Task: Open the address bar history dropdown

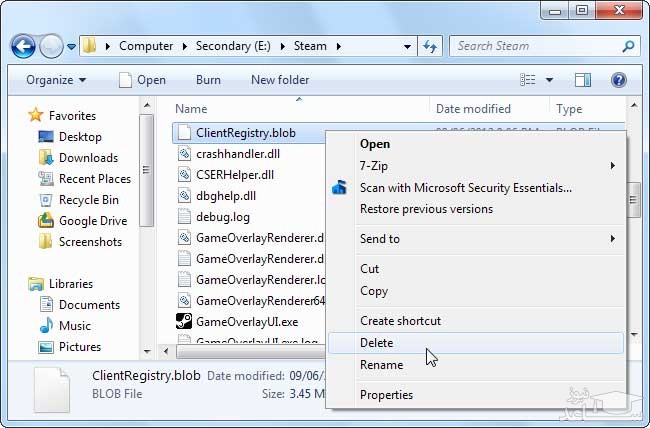Action: [x=407, y=46]
